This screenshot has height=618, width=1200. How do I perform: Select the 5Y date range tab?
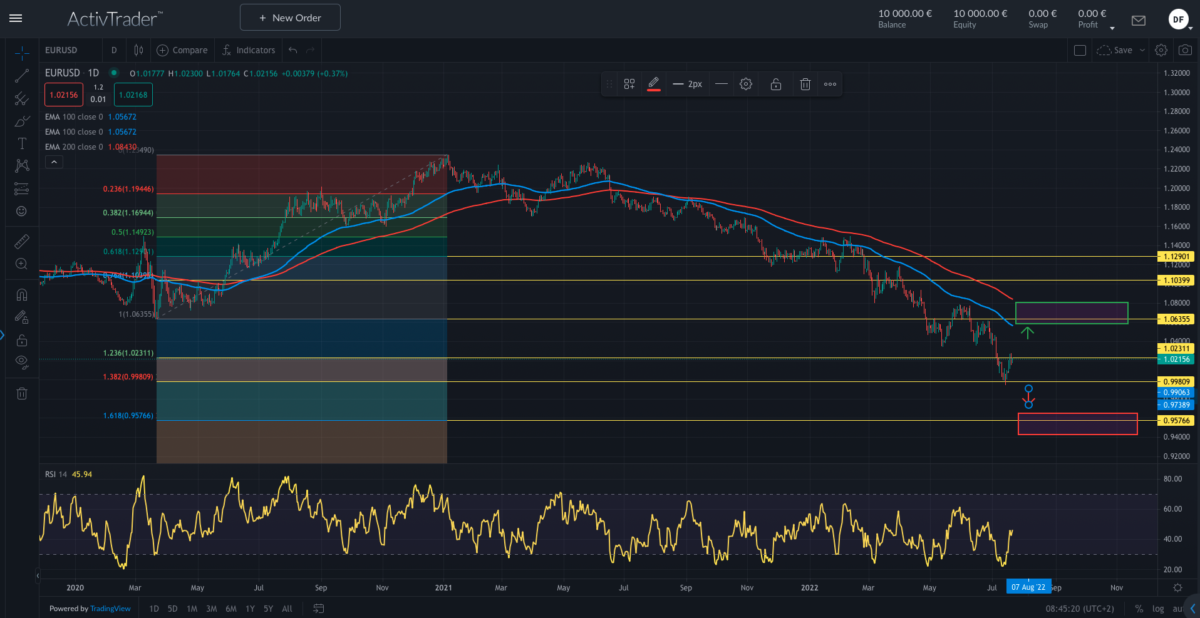pos(268,608)
